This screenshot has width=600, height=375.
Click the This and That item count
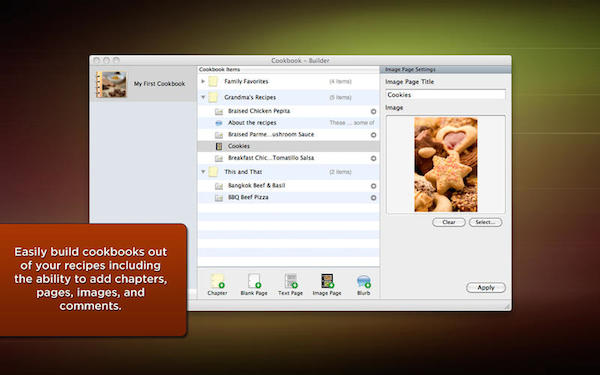tap(340, 172)
